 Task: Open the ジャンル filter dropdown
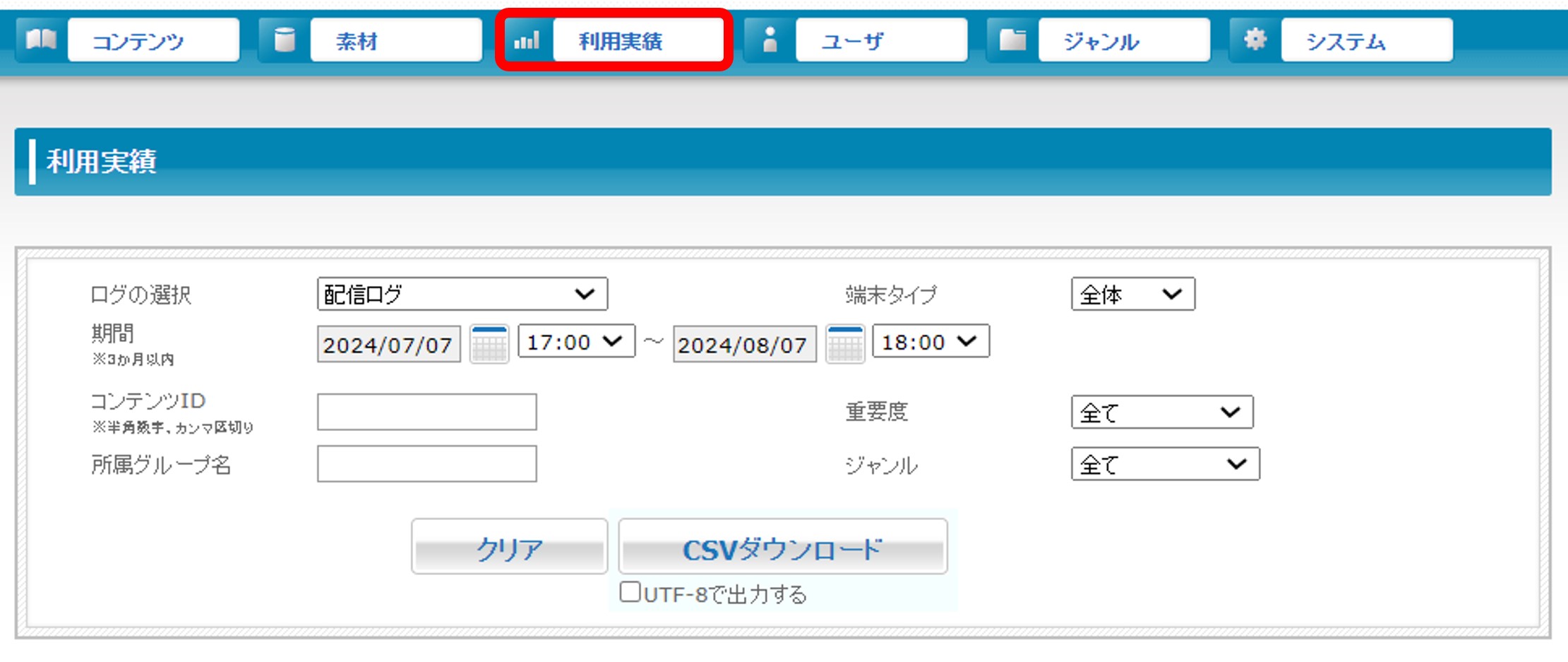pyautogui.click(x=1165, y=464)
